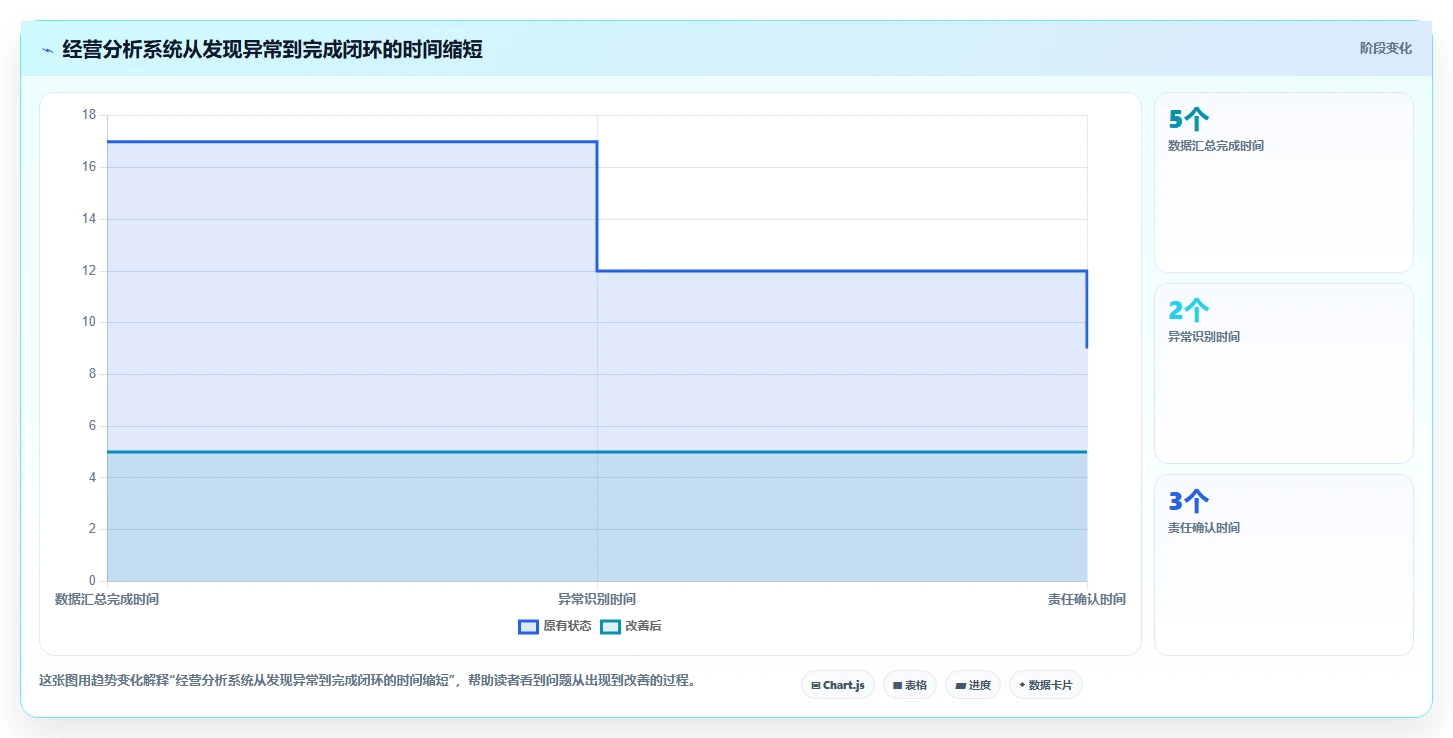Toggle the 原有状态 legend swatch

click(x=528, y=627)
